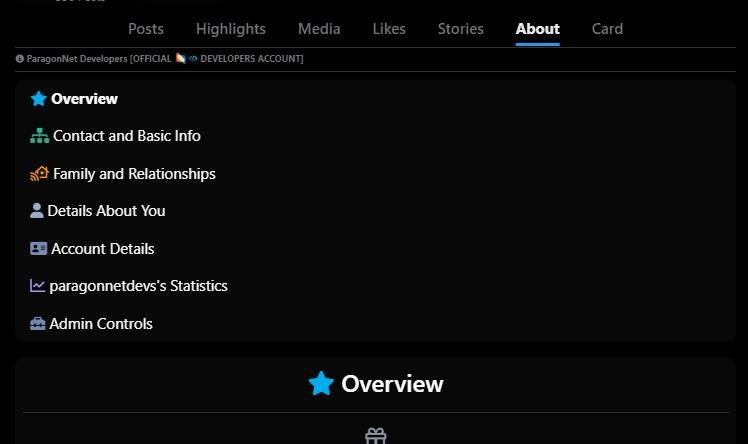This screenshot has width=748, height=444.
Task: Show the Likes tab
Action: point(389,29)
